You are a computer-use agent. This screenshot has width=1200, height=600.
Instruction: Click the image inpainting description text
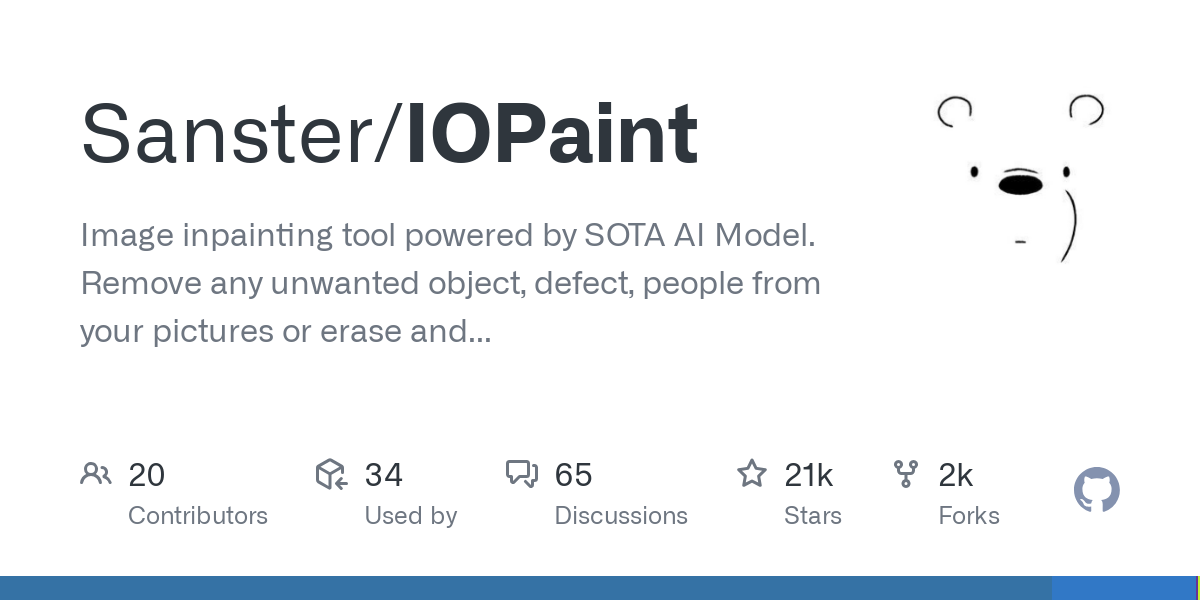coord(450,283)
